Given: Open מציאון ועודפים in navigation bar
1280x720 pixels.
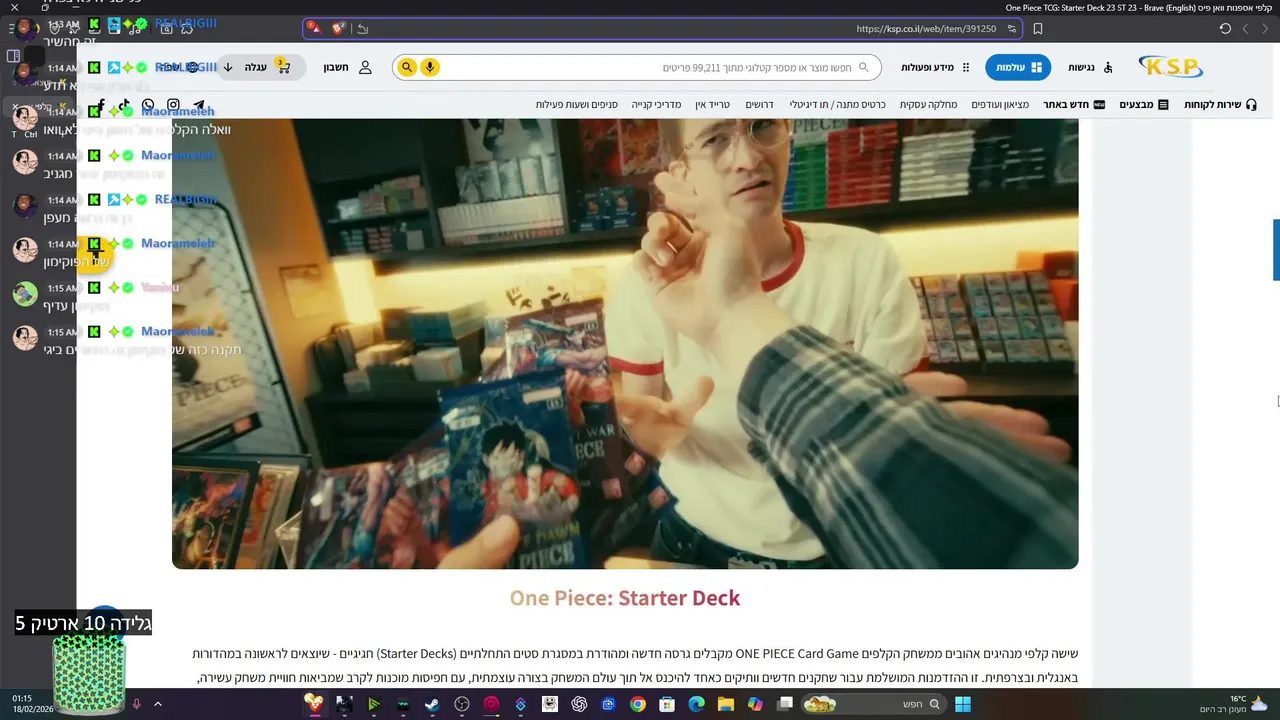Looking at the screenshot, I should pyautogui.click(x=1000, y=104).
